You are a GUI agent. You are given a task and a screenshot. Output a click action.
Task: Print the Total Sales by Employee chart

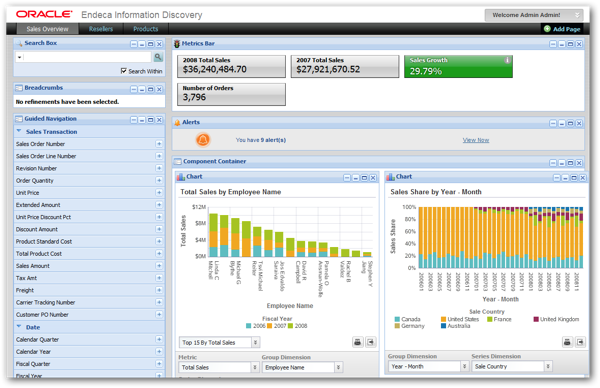(x=357, y=342)
